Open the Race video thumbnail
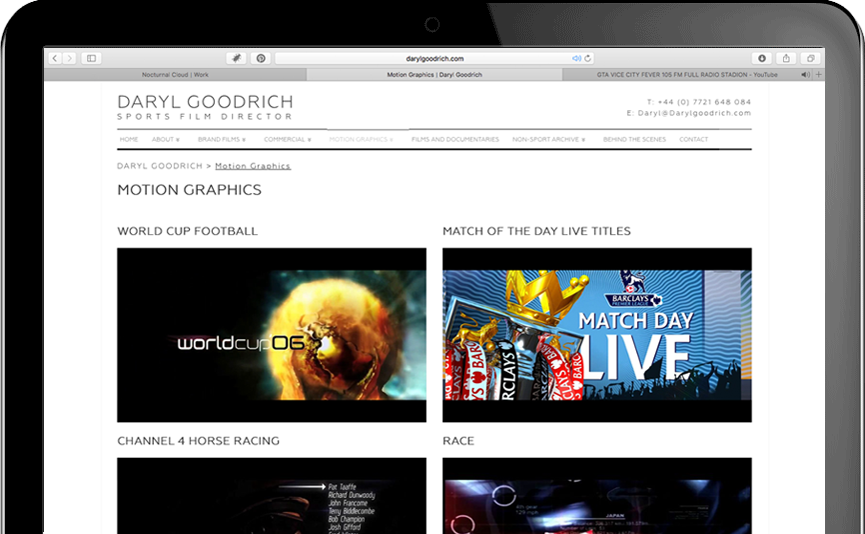Viewport: 865px width, 534px height. (x=597, y=495)
